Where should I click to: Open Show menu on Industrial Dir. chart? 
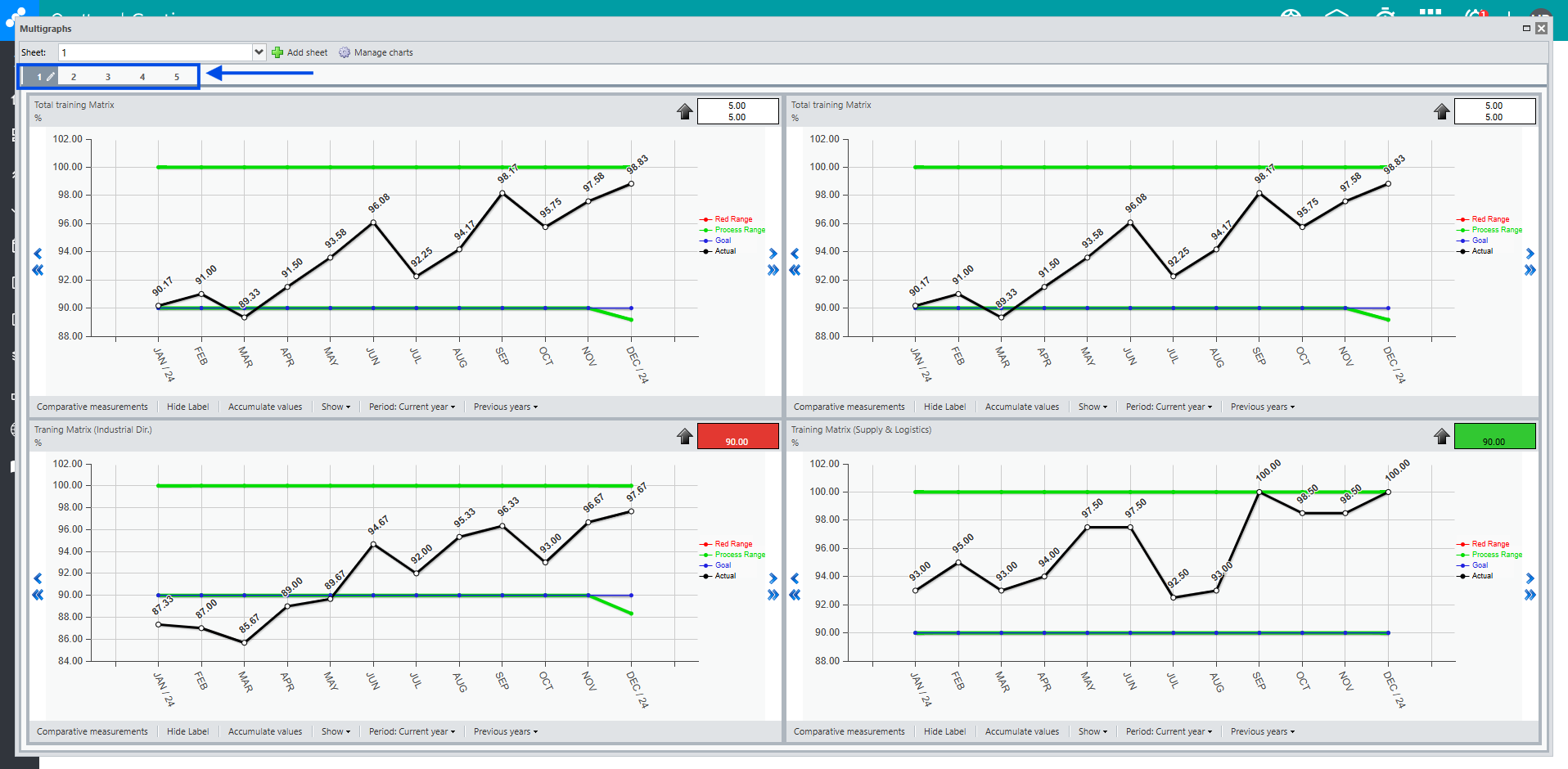336,731
